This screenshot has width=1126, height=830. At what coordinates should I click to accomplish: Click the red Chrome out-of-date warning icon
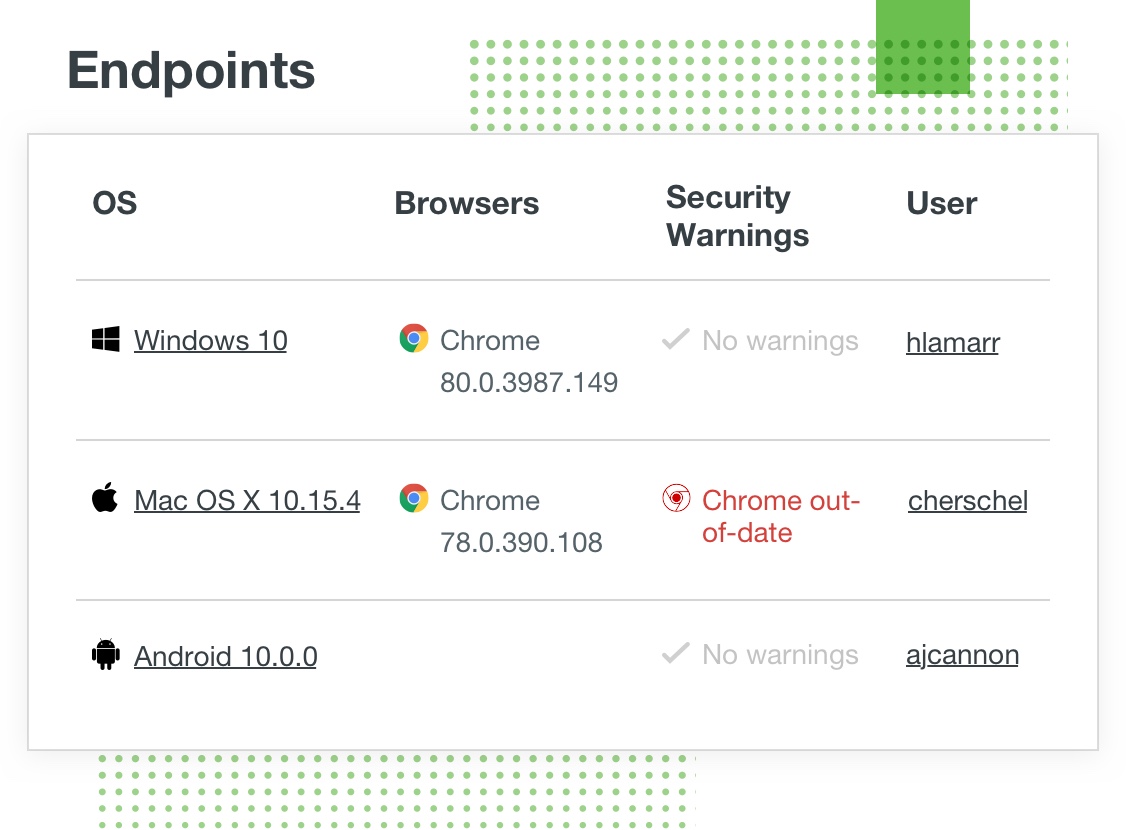pyautogui.click(x=676, y=499)
